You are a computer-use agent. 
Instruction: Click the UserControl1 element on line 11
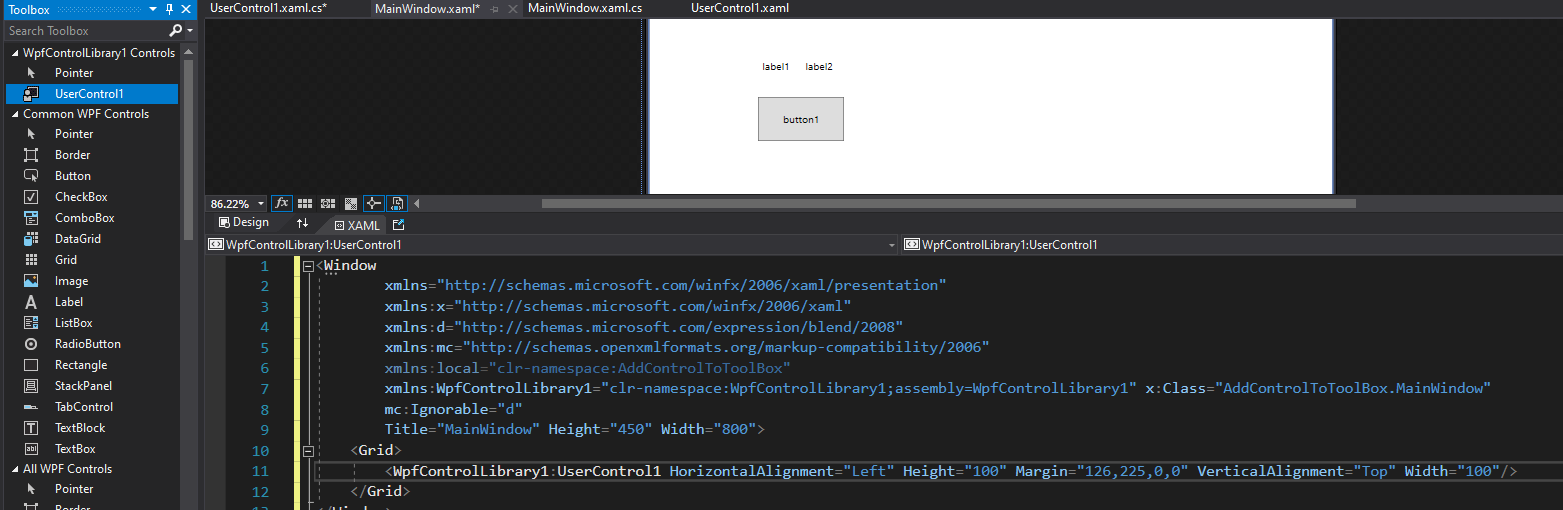(951, 471)
